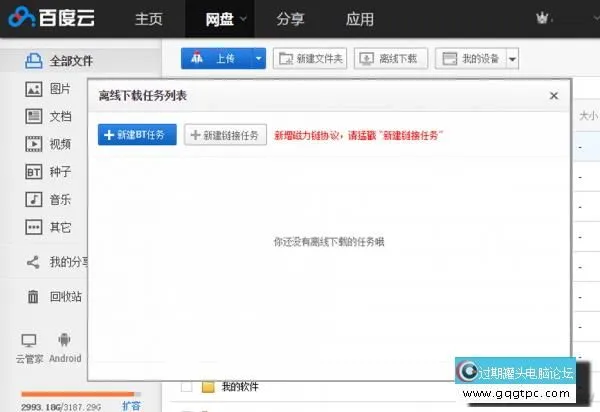Open the 主页 tab
Screen dimensions: 600x412
click(149, 19)
